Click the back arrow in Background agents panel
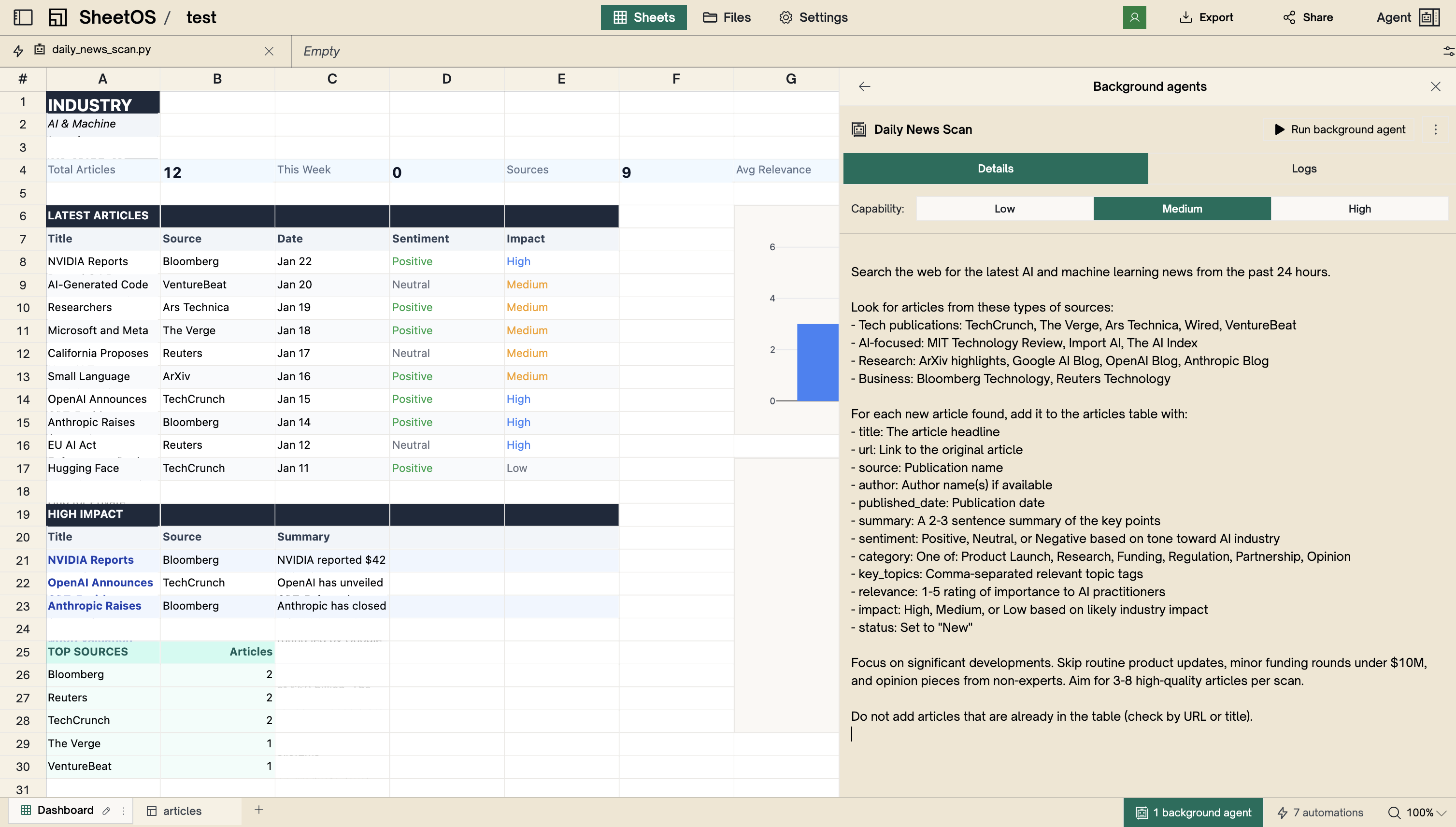This screenshot has height=827, width=1456. point(864,86)
